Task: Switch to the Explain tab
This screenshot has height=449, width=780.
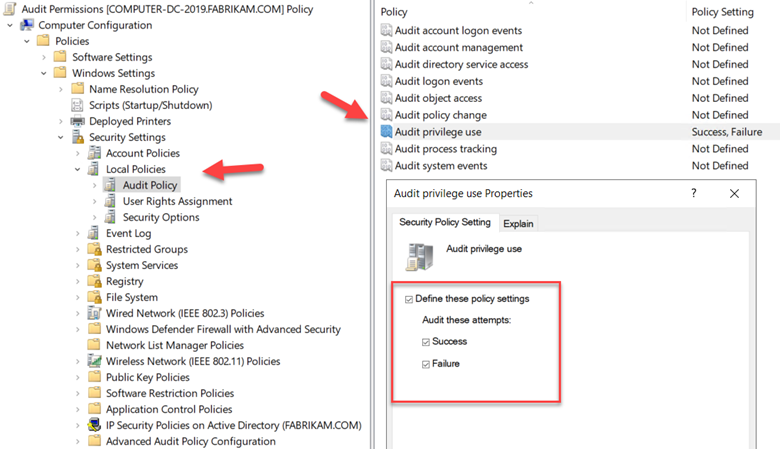Action: (x=518, y=224)
